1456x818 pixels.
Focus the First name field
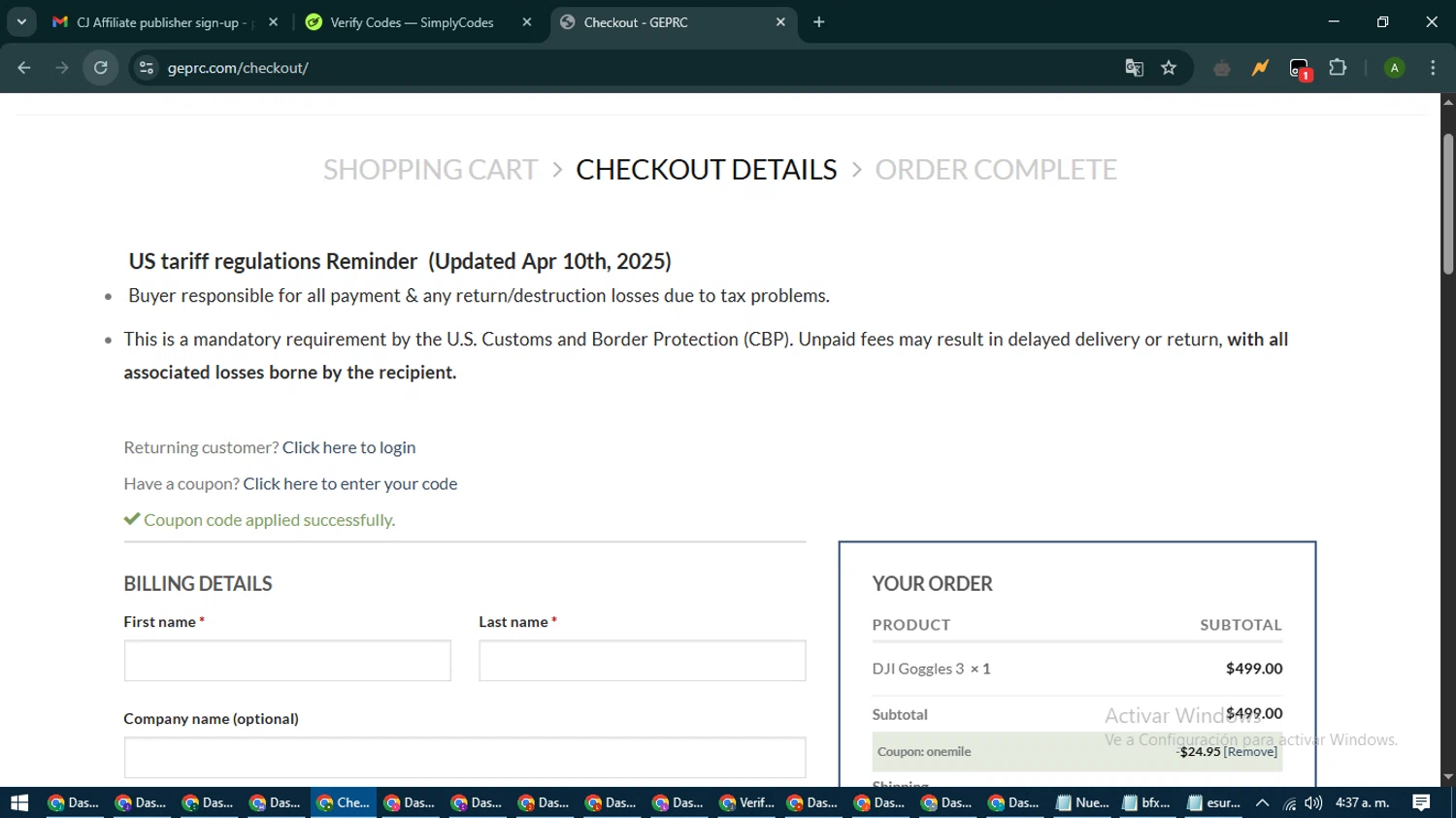pyautogui.click(x=287, y=661)
